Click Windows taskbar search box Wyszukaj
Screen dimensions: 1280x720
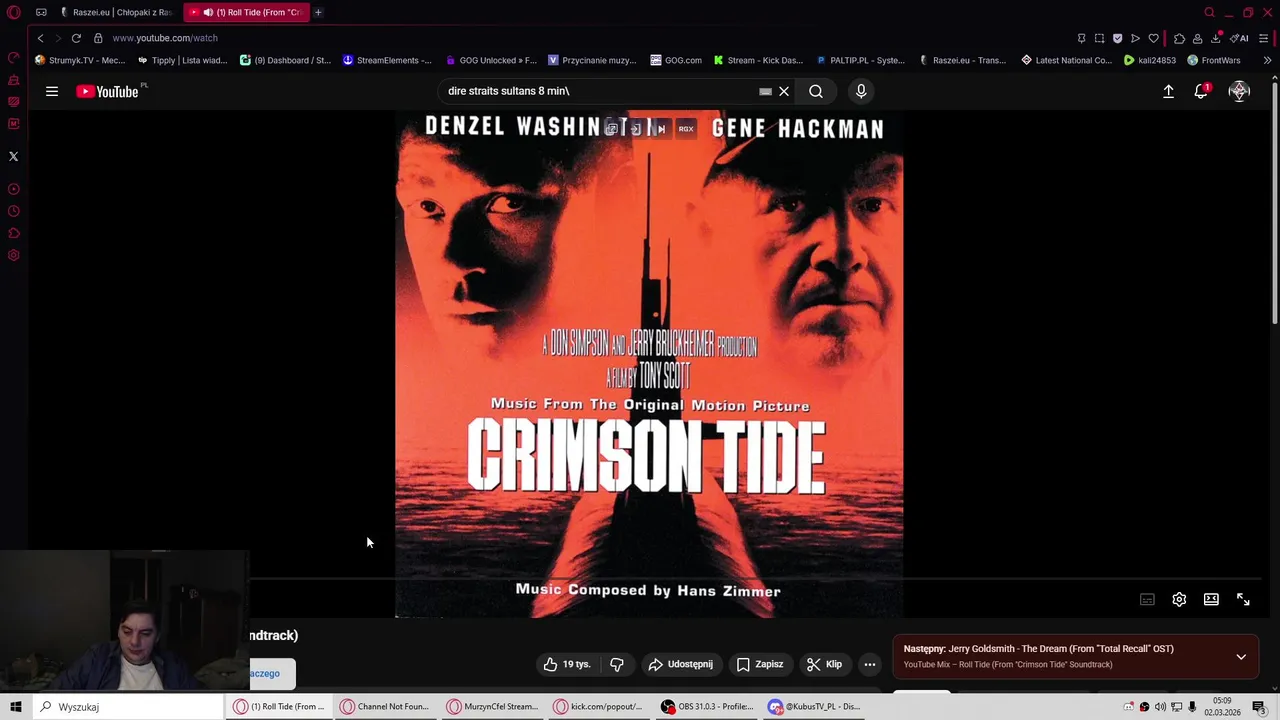[x=126, y=707]
